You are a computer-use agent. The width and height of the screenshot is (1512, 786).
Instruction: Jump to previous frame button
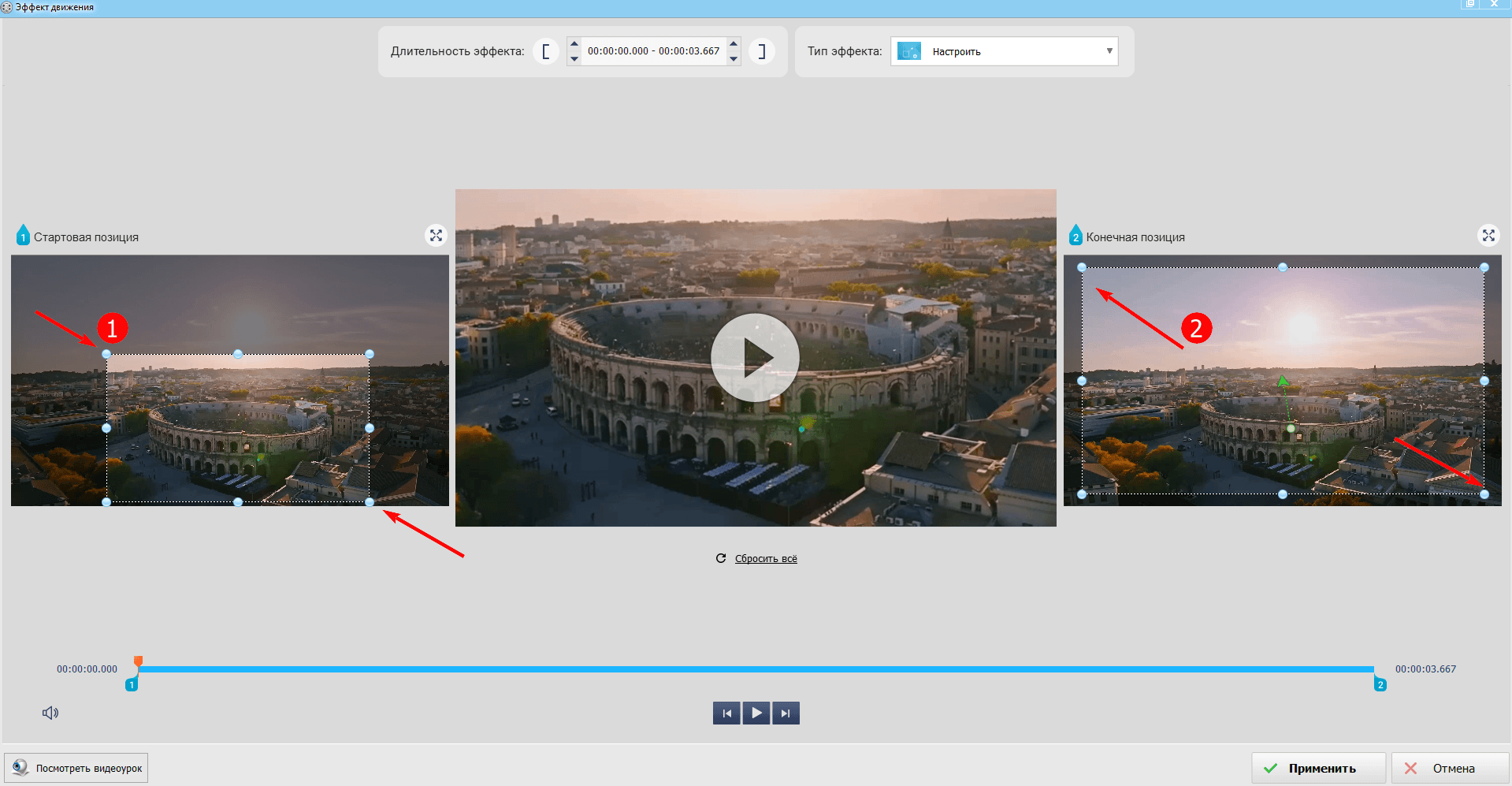click(726, 713)
